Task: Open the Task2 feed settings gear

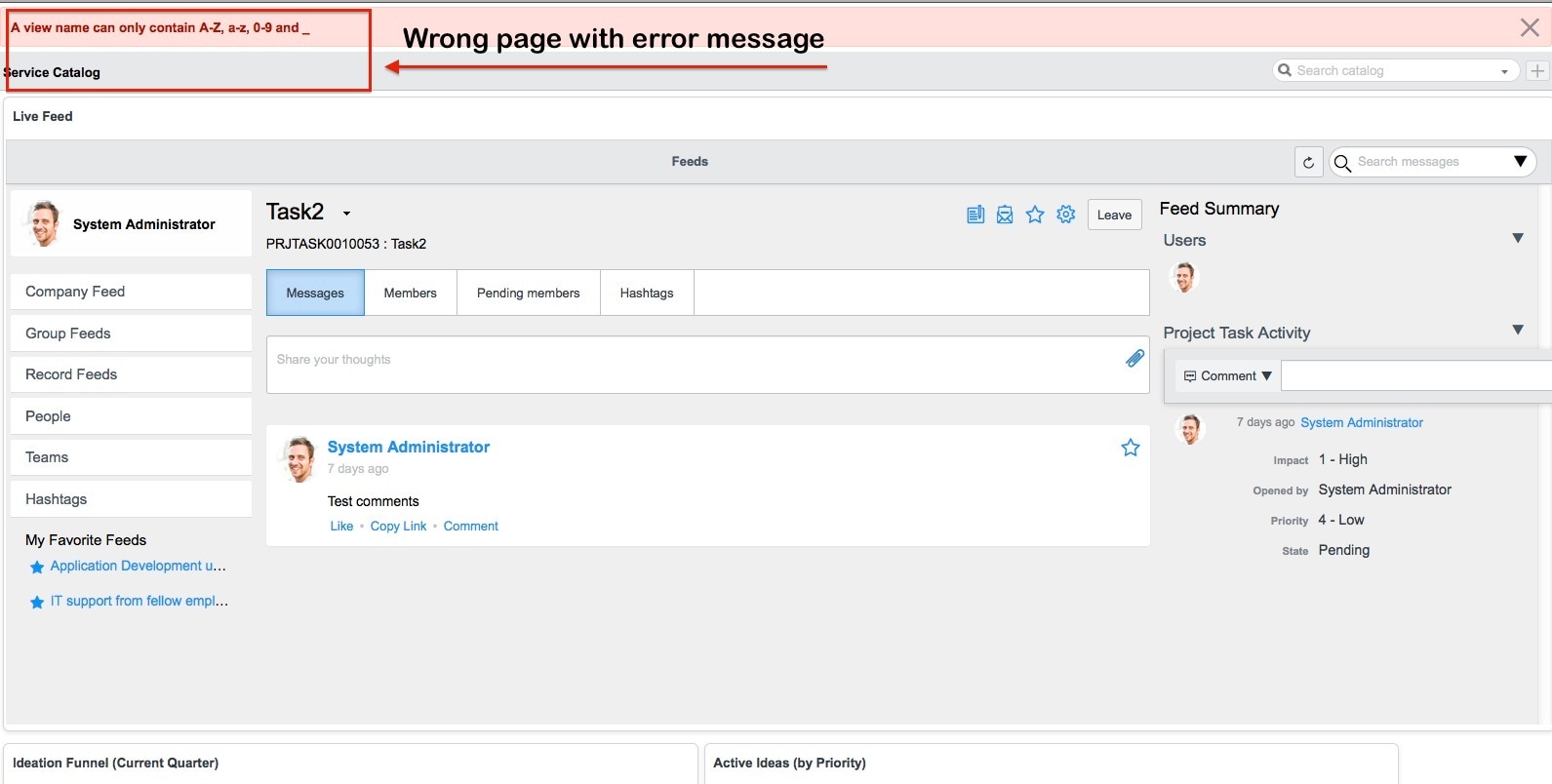Action: click(1066, 215)
